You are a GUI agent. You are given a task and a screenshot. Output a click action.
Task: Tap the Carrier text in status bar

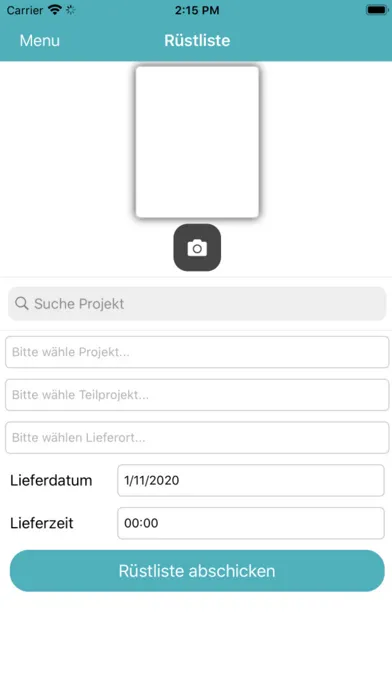pyautogui.click(x=25, y=10)
